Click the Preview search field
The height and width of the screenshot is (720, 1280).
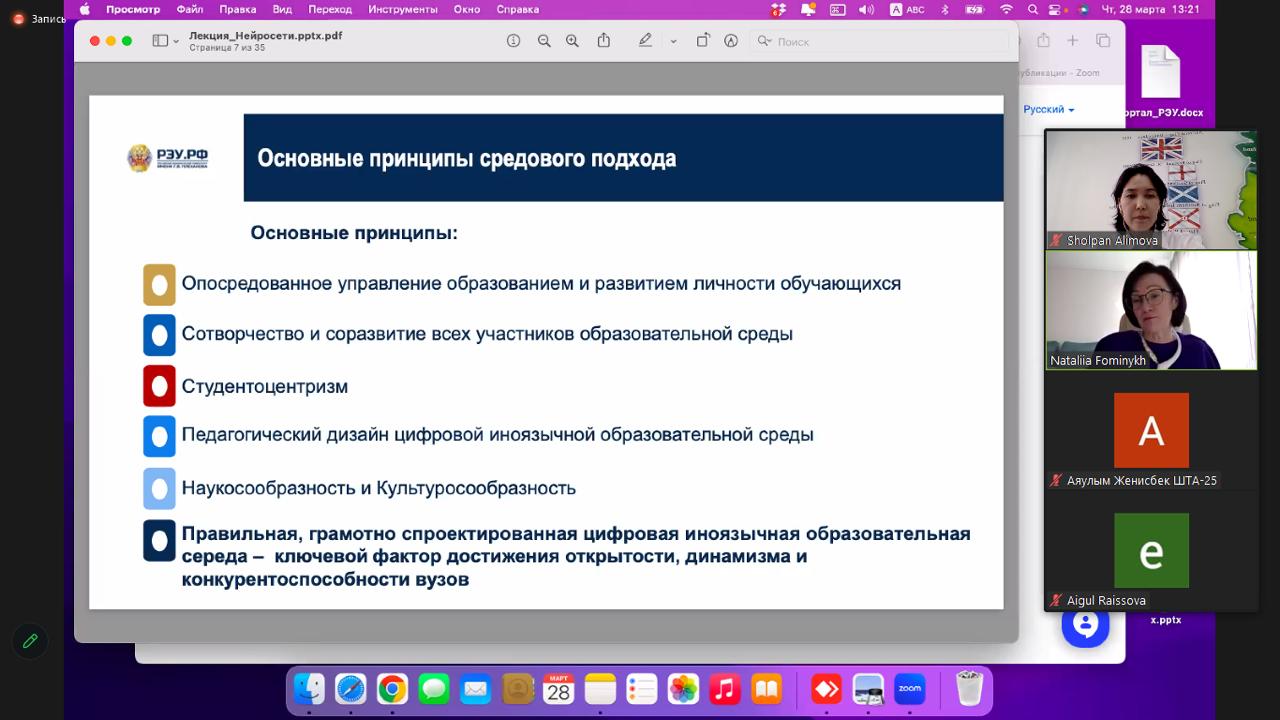click(x=880, y=41)
